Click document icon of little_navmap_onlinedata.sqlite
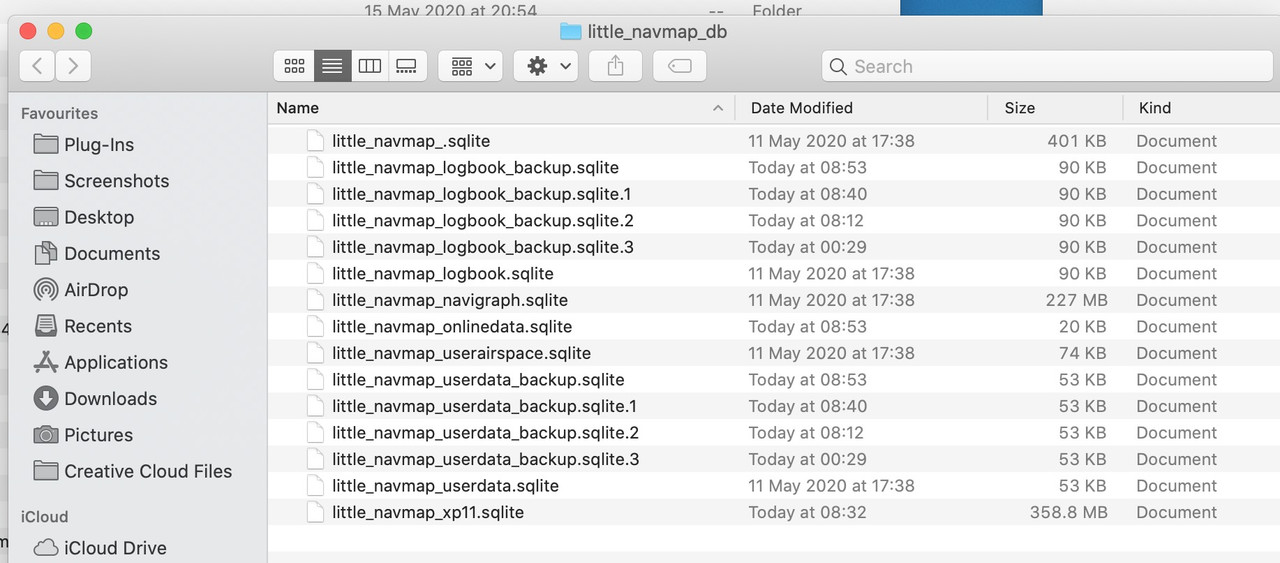 (315, 327)
